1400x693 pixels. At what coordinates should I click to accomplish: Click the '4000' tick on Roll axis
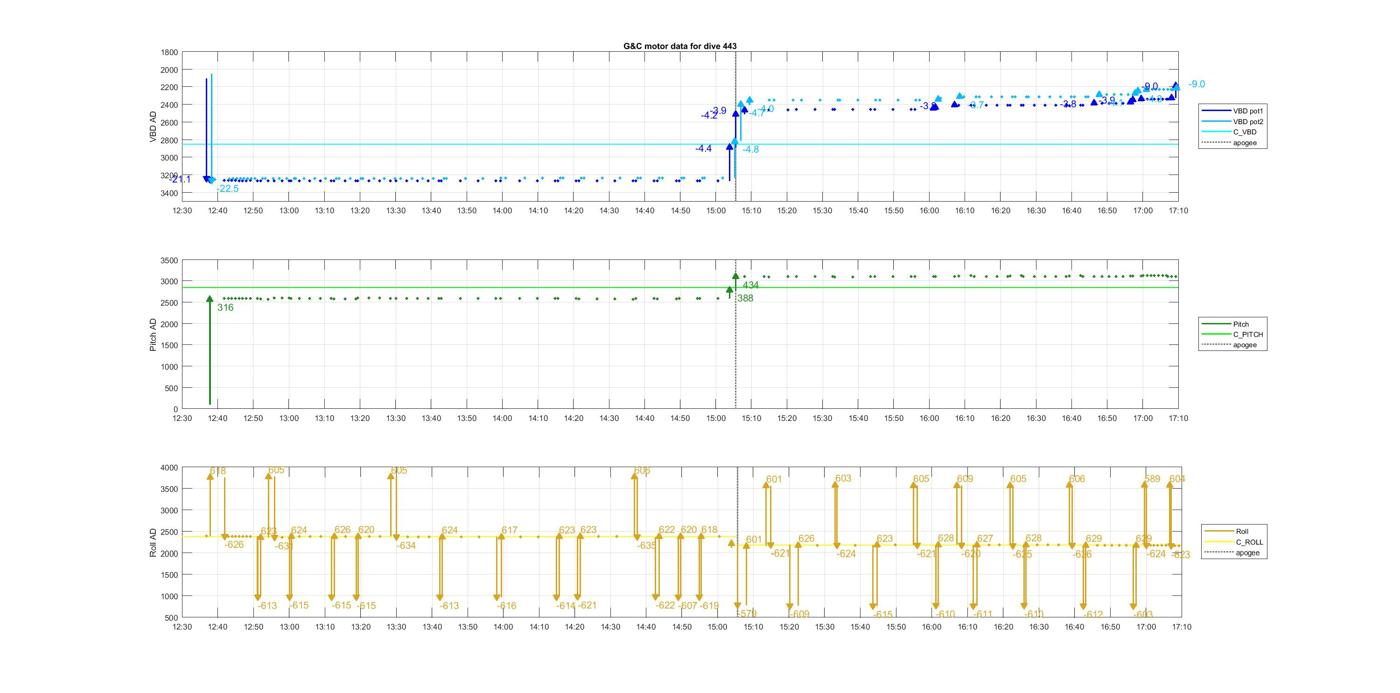170,467
